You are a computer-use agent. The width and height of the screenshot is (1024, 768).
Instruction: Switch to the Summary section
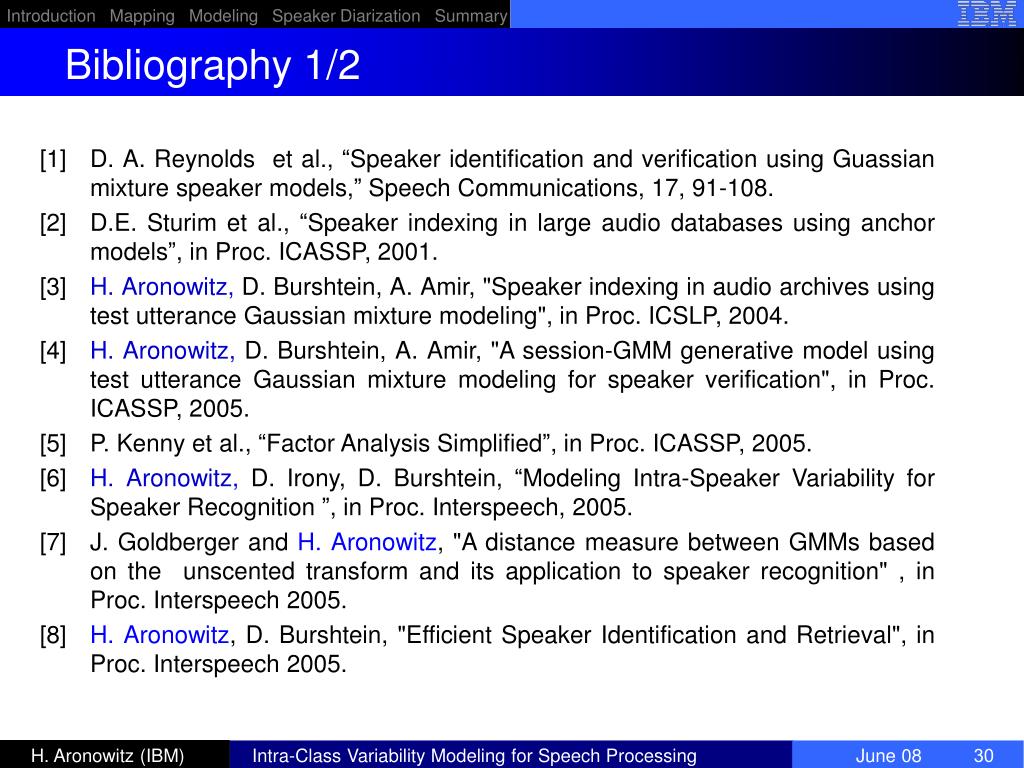tap(471, 16)
